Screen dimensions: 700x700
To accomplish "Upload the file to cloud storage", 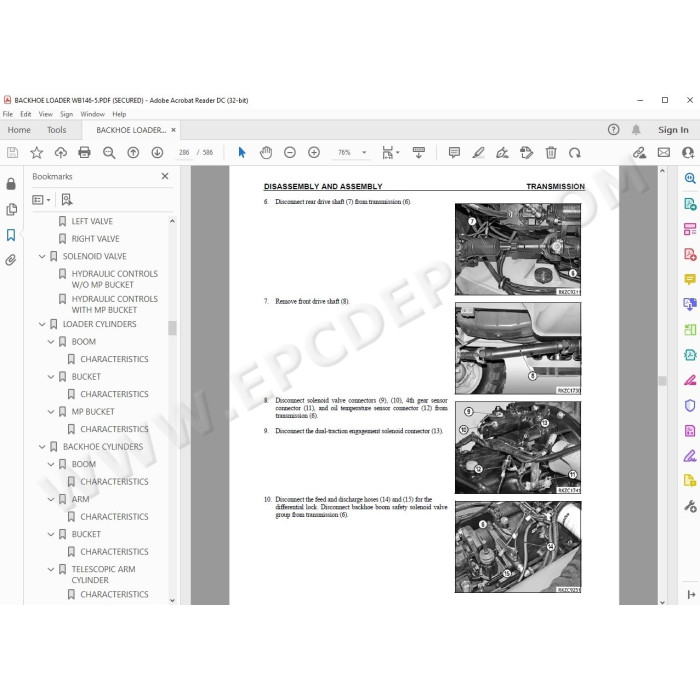I will [x=60, y=153].
